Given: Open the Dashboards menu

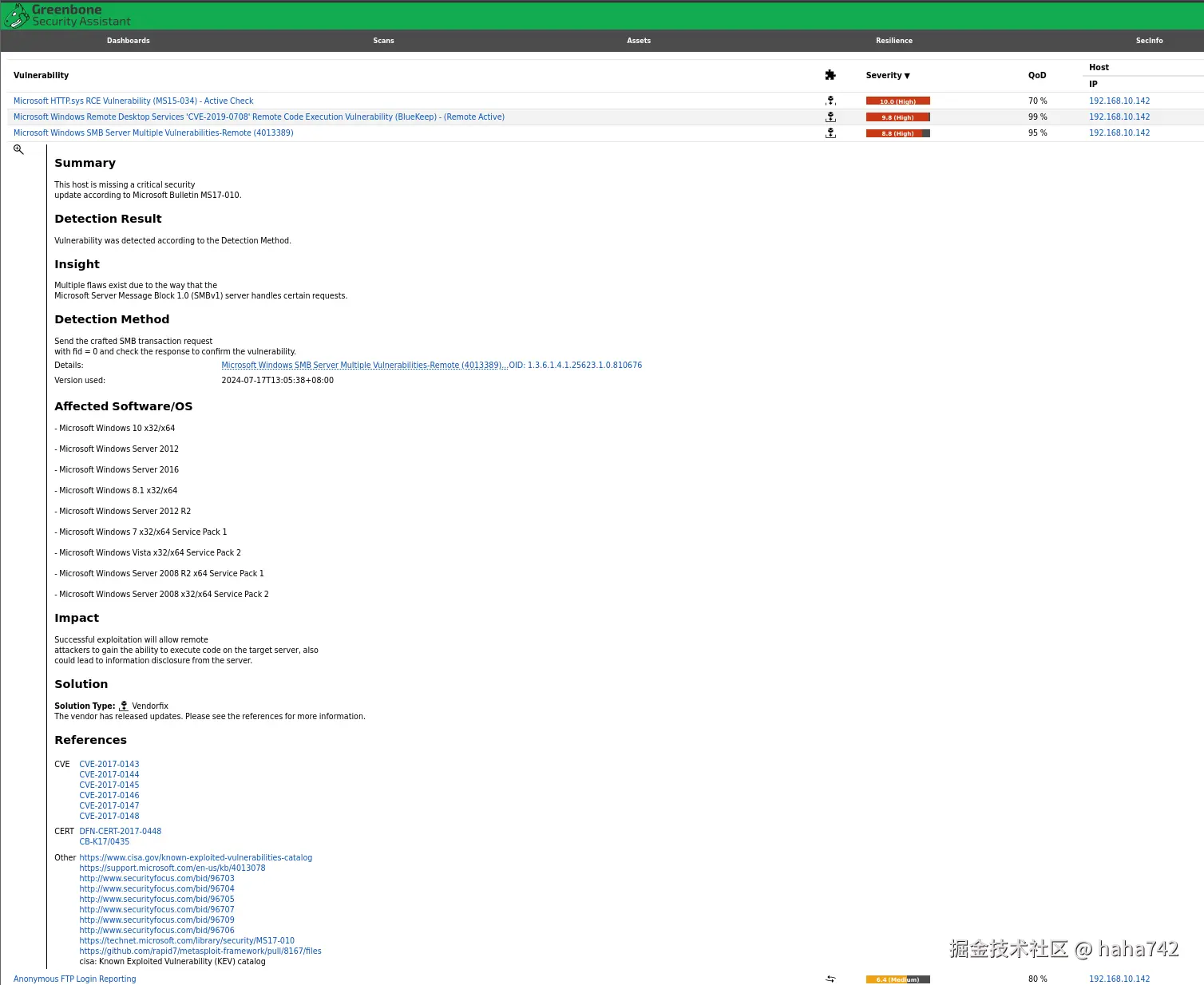Looking at the screenshot, I should pos(129,41).
